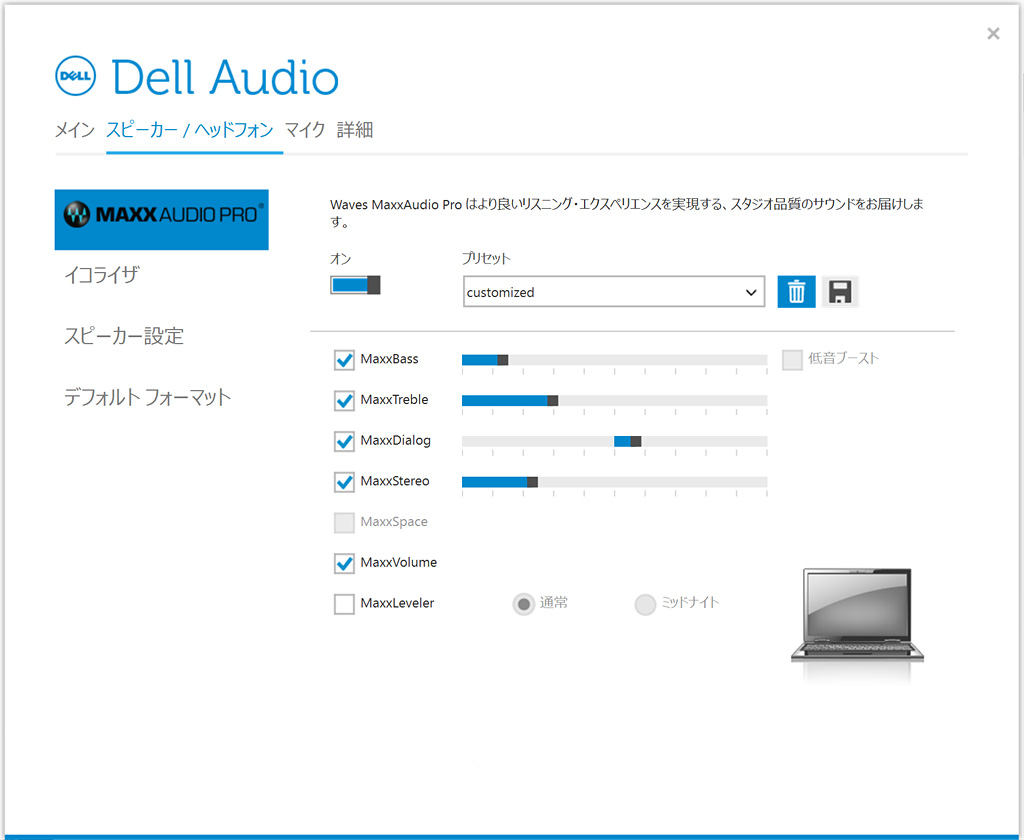Toggle the MaxxAudio オン switch
This screenshot has width=1024, height=840.
pos(355,285)
